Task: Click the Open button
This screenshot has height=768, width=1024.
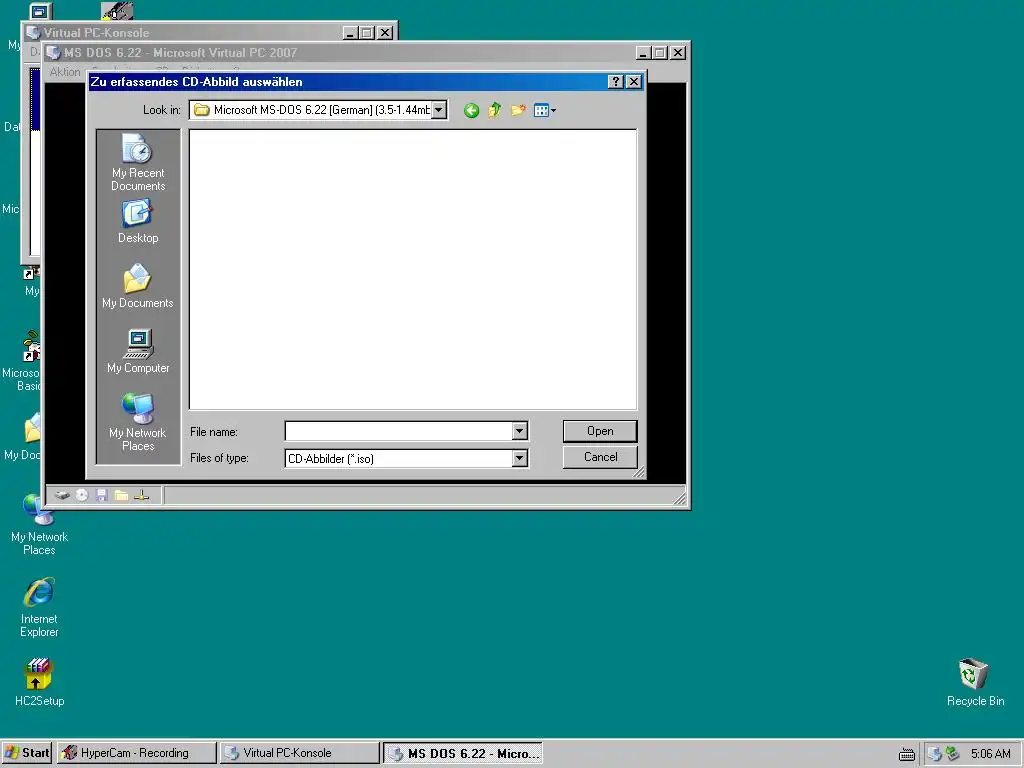Action: click(x=600, y=431)
